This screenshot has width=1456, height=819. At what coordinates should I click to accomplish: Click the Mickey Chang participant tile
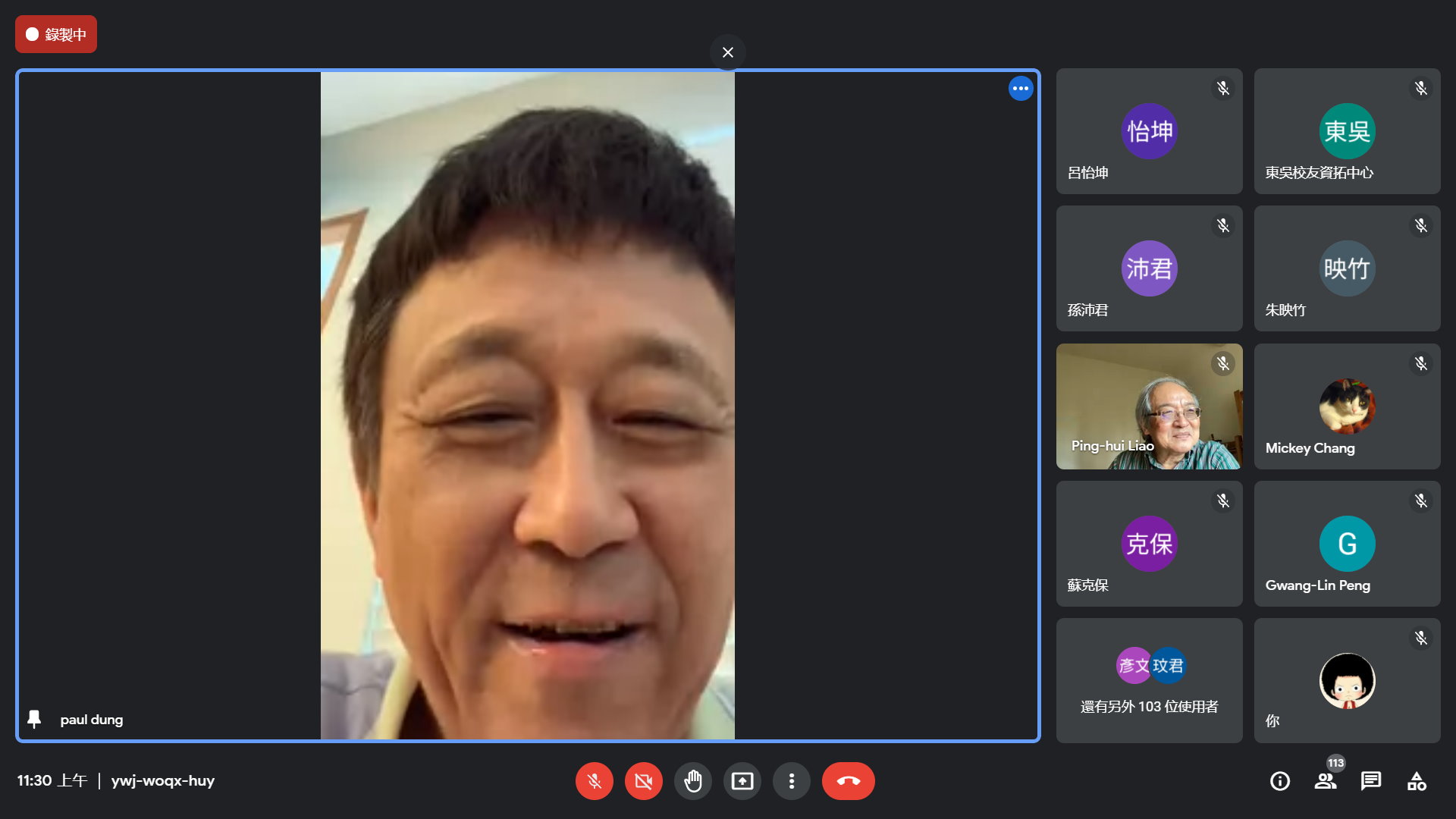[x=1347, y=406]
